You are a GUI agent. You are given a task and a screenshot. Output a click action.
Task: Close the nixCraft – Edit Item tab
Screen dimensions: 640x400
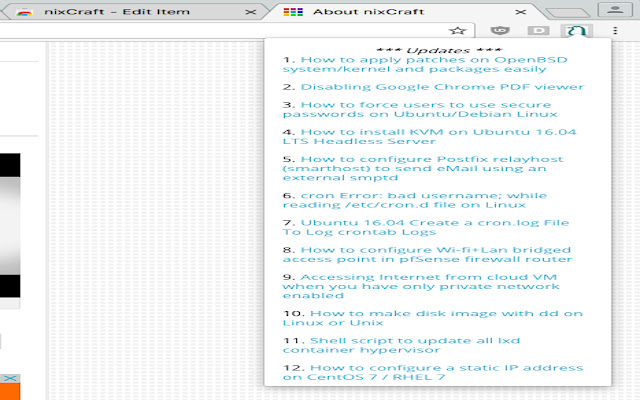(x=250, y=12)
